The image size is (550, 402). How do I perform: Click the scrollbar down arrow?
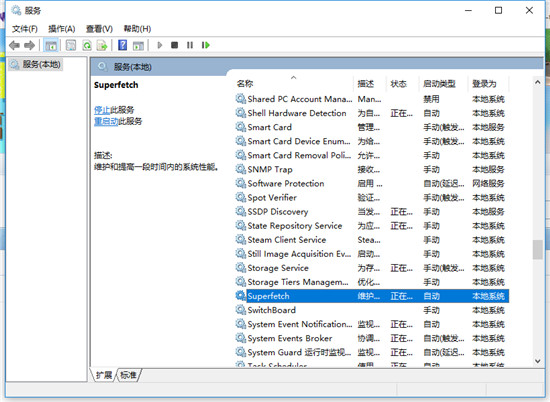click(x=537, y=361)
